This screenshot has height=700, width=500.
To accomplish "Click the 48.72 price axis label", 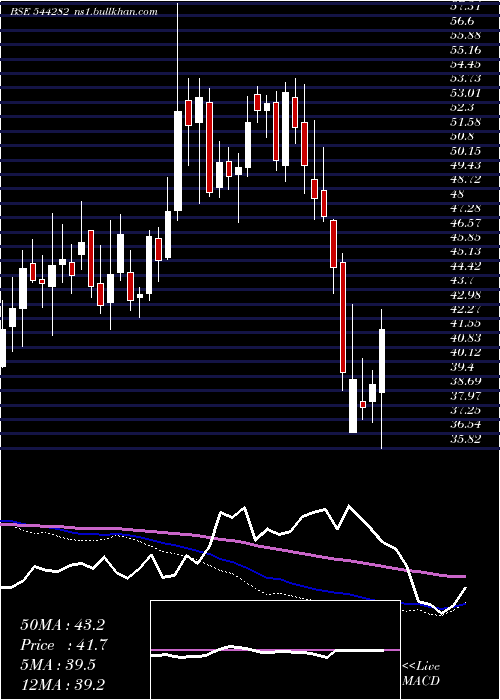I will click(465, 179).
